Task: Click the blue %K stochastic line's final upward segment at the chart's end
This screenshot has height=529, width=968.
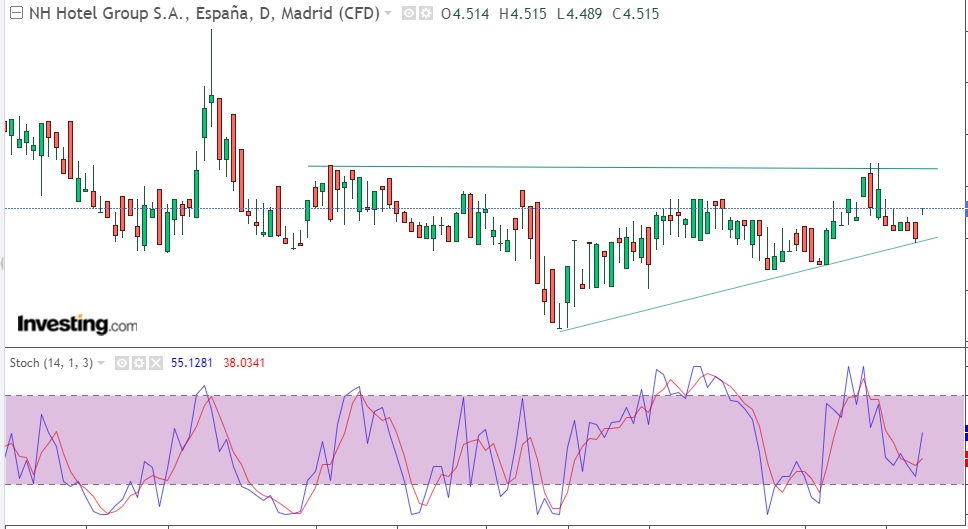Action: (919, 454)
